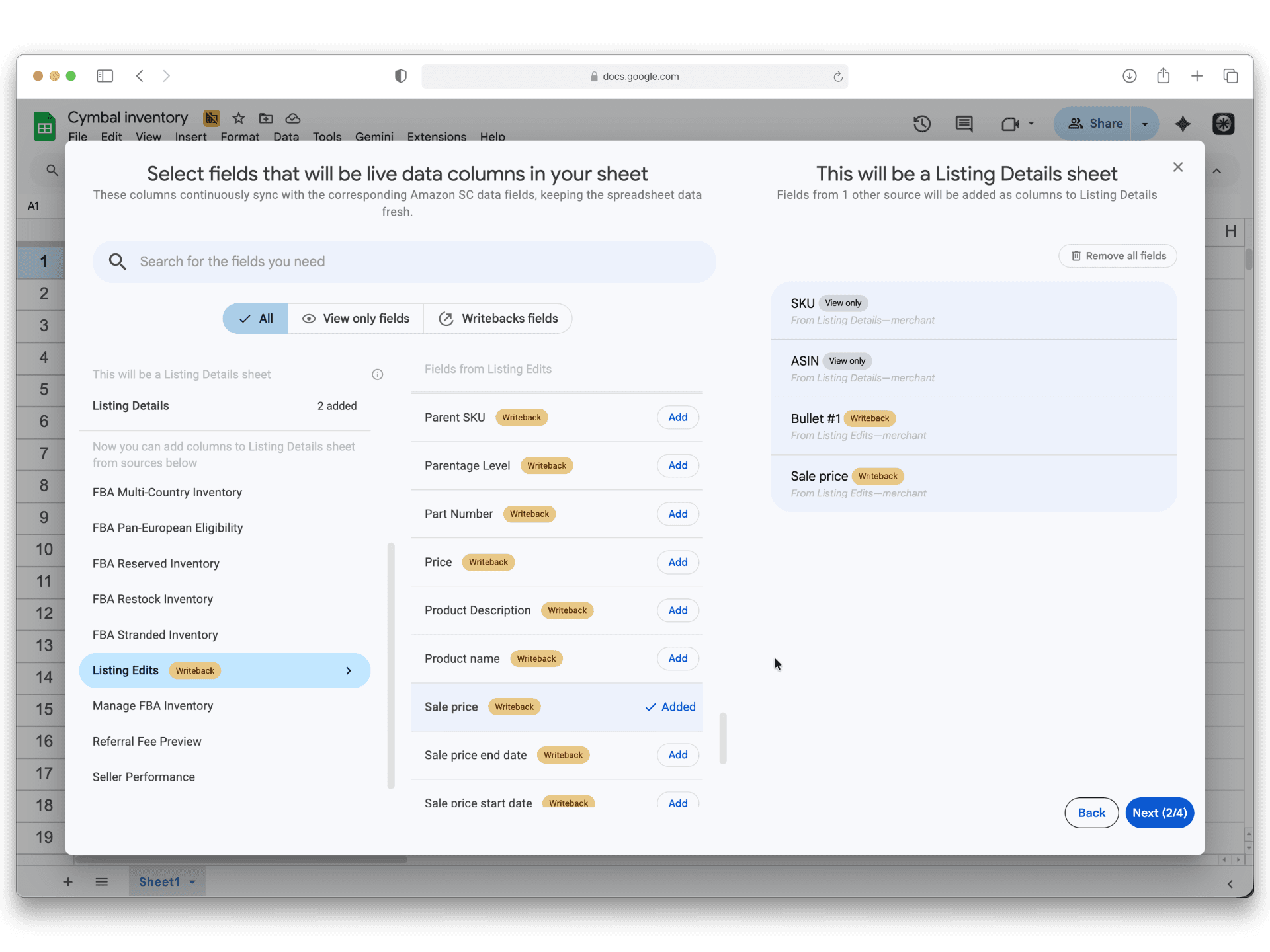Select the All fields filter
Image resolution: width=1270 pixels, height=952 pixels.
tap(255, 319)
